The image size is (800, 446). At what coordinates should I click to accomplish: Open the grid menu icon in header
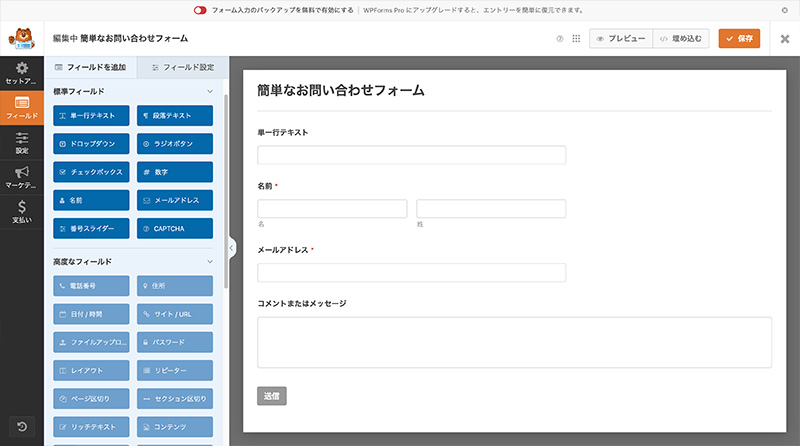(575, 39)
